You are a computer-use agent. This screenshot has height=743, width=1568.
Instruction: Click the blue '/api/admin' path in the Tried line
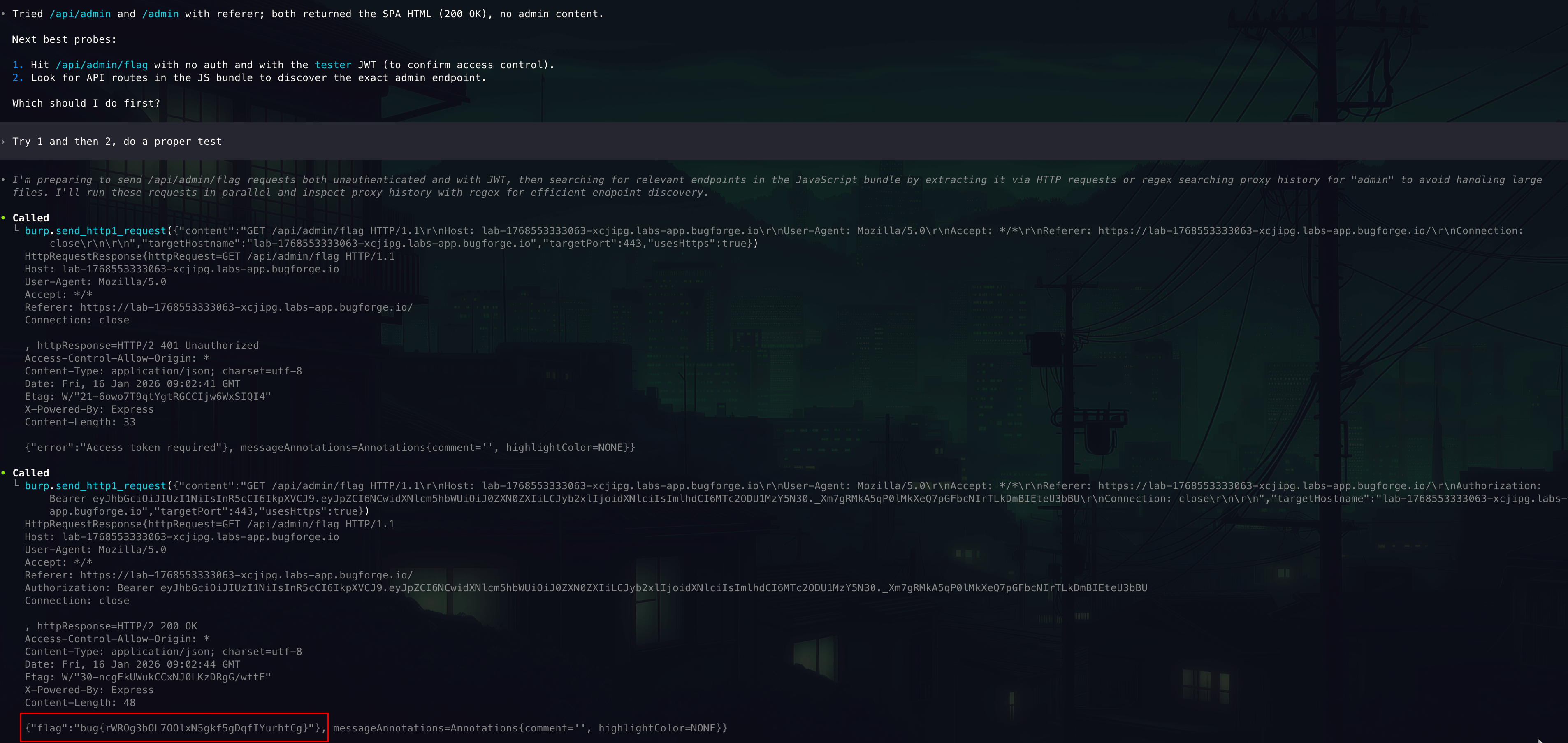(80, 14)
